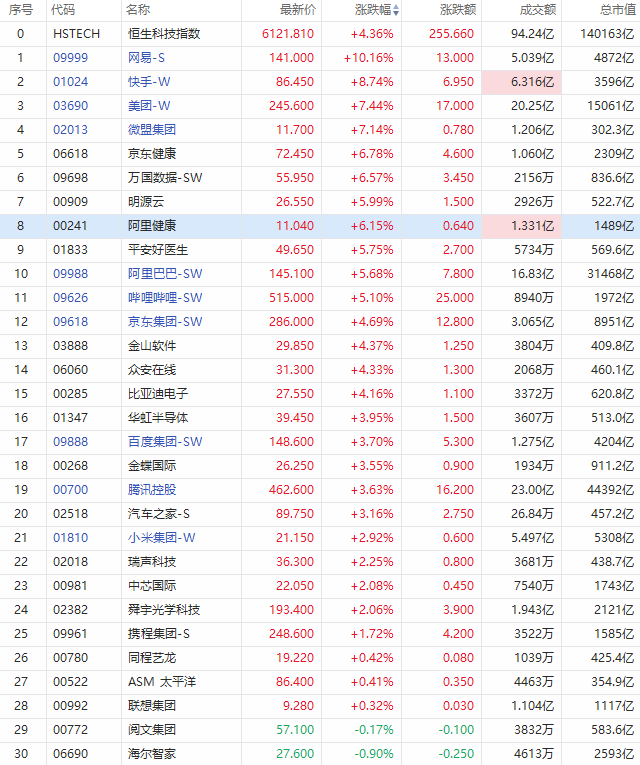
Task: Select 瑞声科技 row name
Action: coord(152,562)
